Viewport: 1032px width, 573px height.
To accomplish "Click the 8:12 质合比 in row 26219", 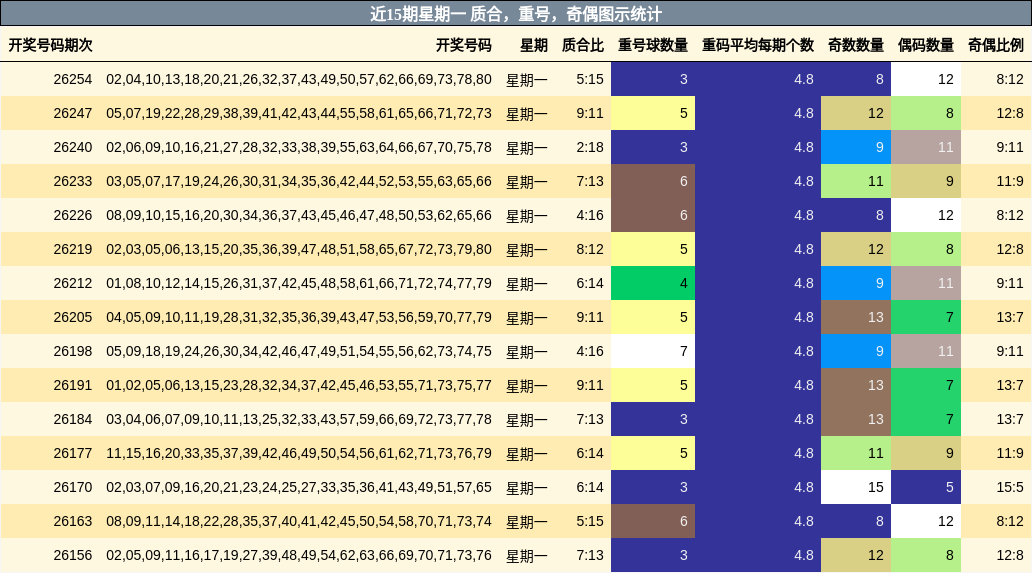I will click(x=590, y=249).
